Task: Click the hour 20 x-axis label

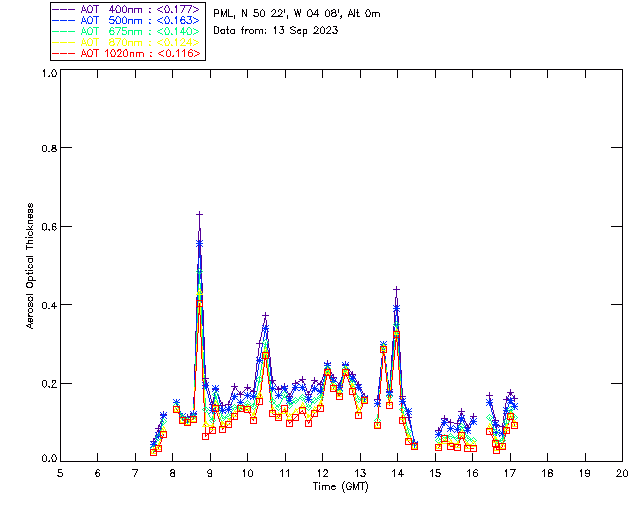Action: coord(622,473)
